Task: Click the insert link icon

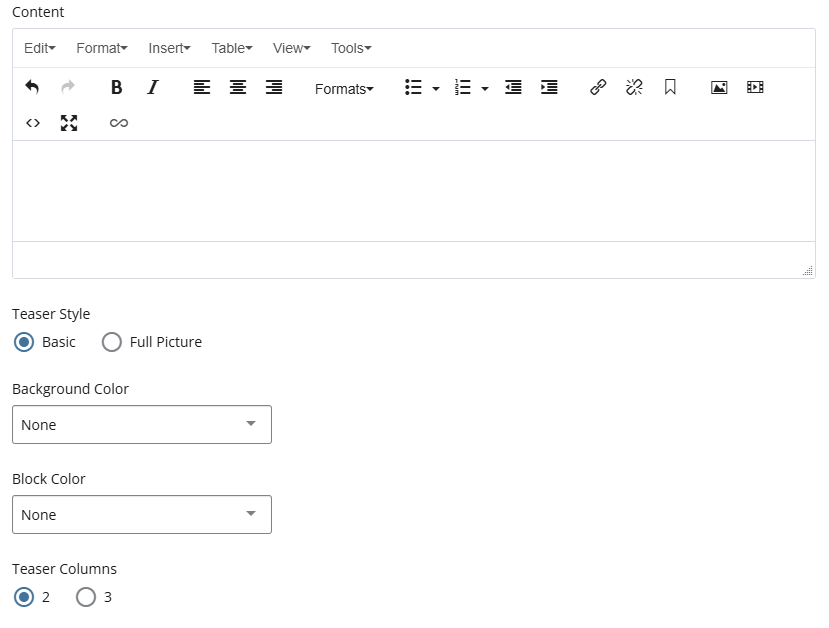Action: (598, 88)
